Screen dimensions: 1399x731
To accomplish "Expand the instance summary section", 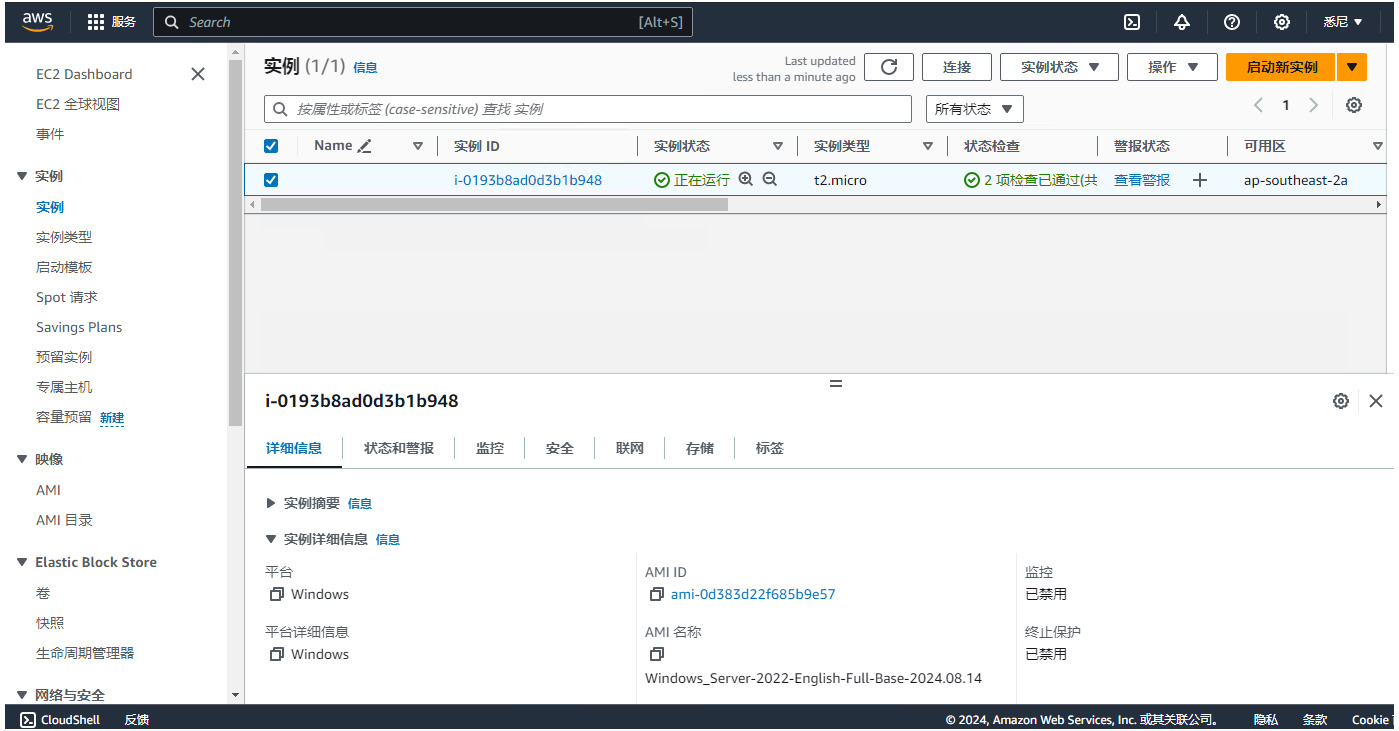I will point(271,503).
